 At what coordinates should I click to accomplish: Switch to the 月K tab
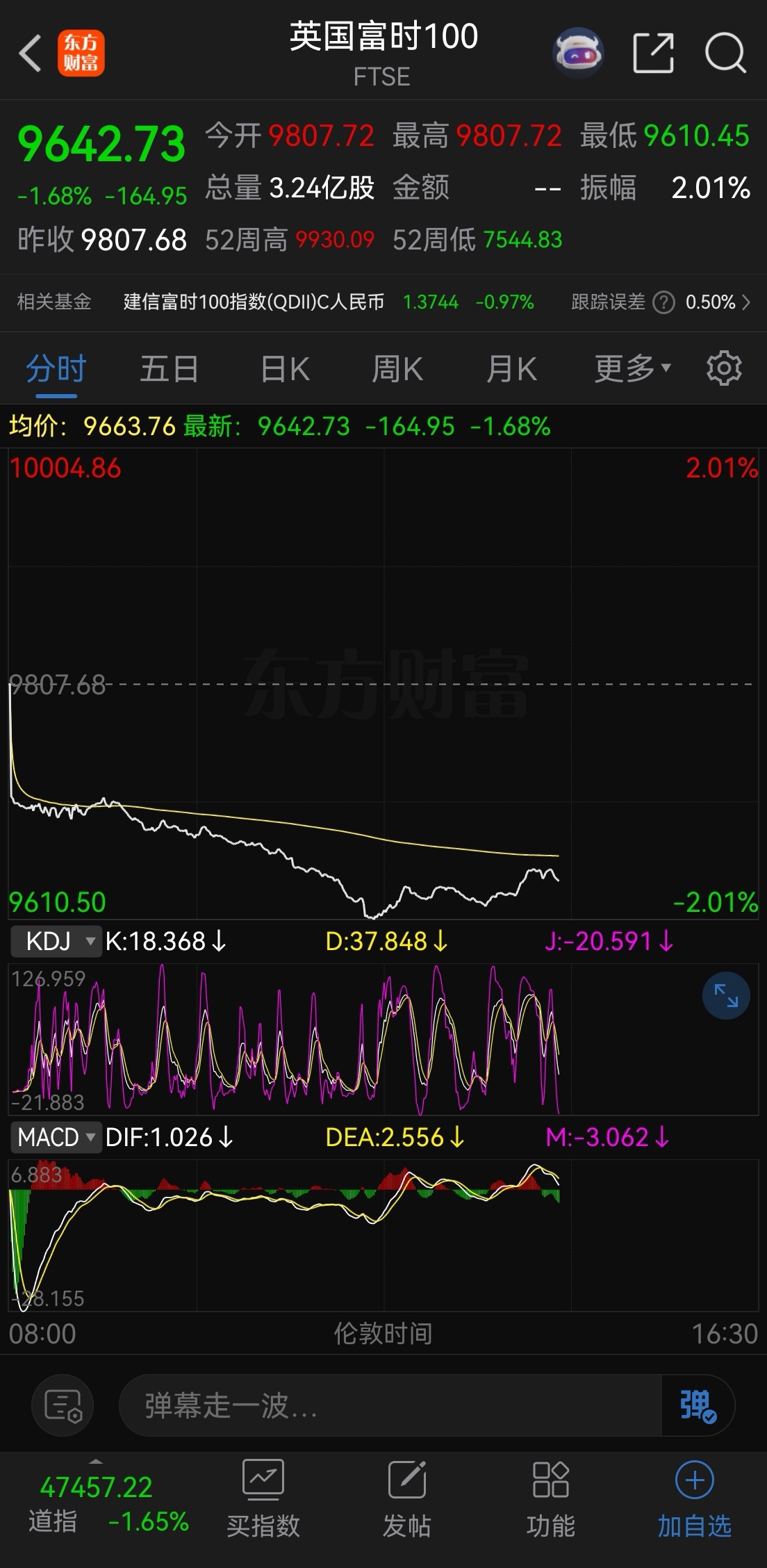tap(511, 369)
